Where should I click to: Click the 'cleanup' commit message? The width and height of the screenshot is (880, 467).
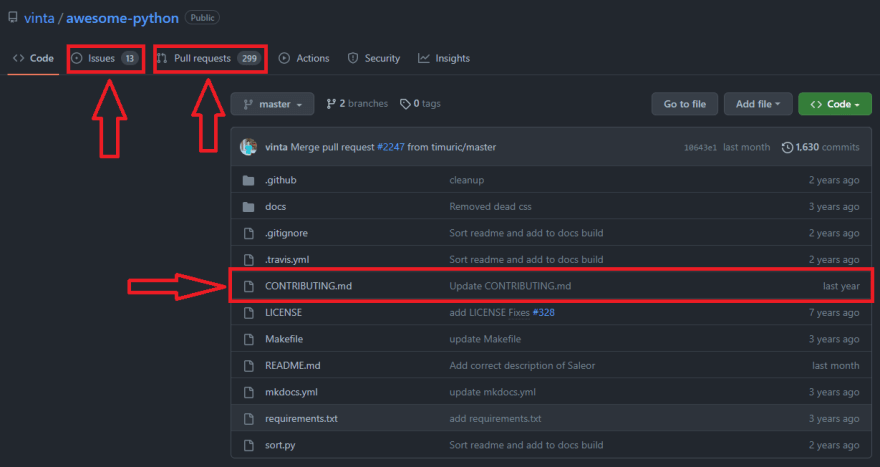466,180
